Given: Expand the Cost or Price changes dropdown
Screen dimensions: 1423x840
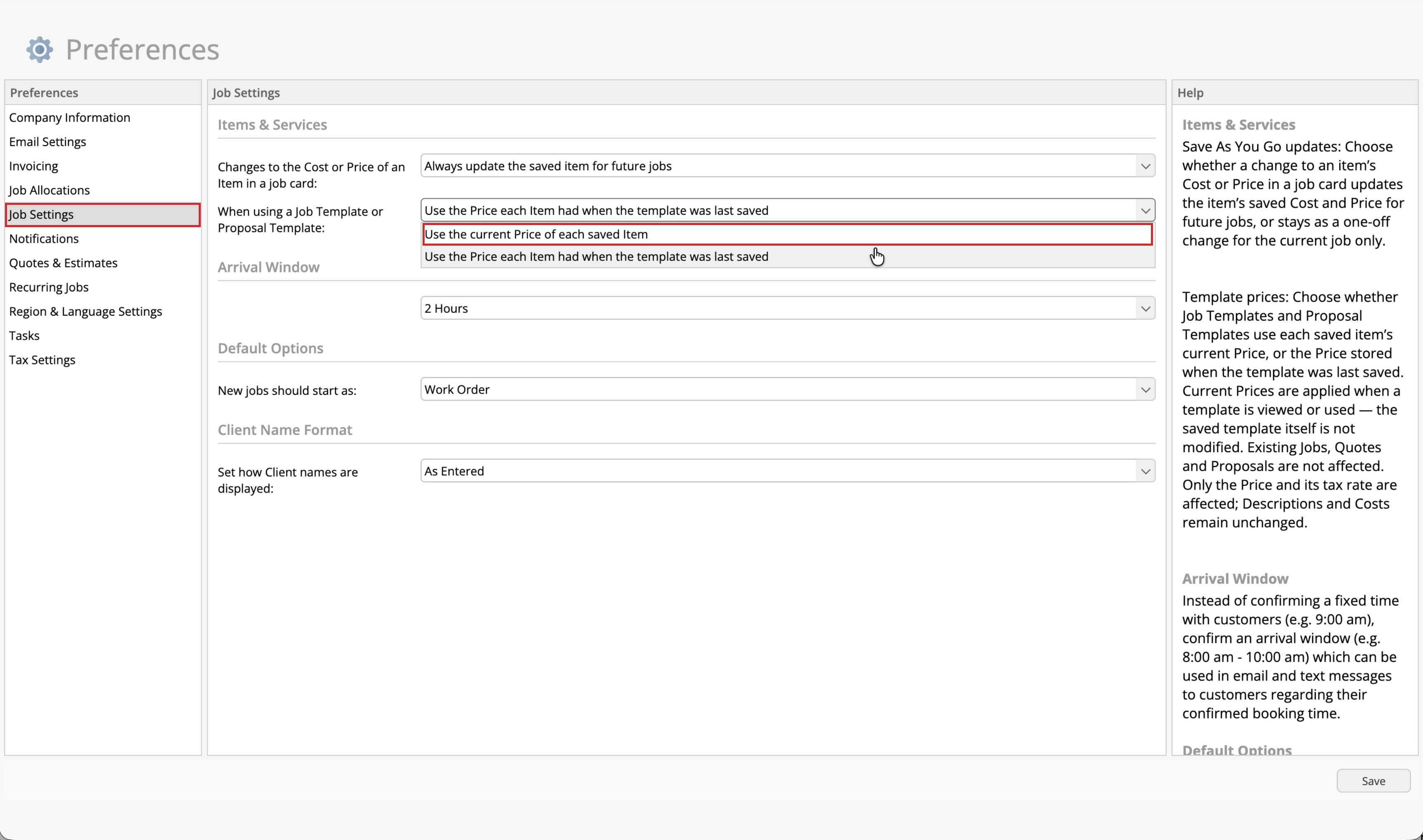Looking at the screenshot, I should point(787,166).
